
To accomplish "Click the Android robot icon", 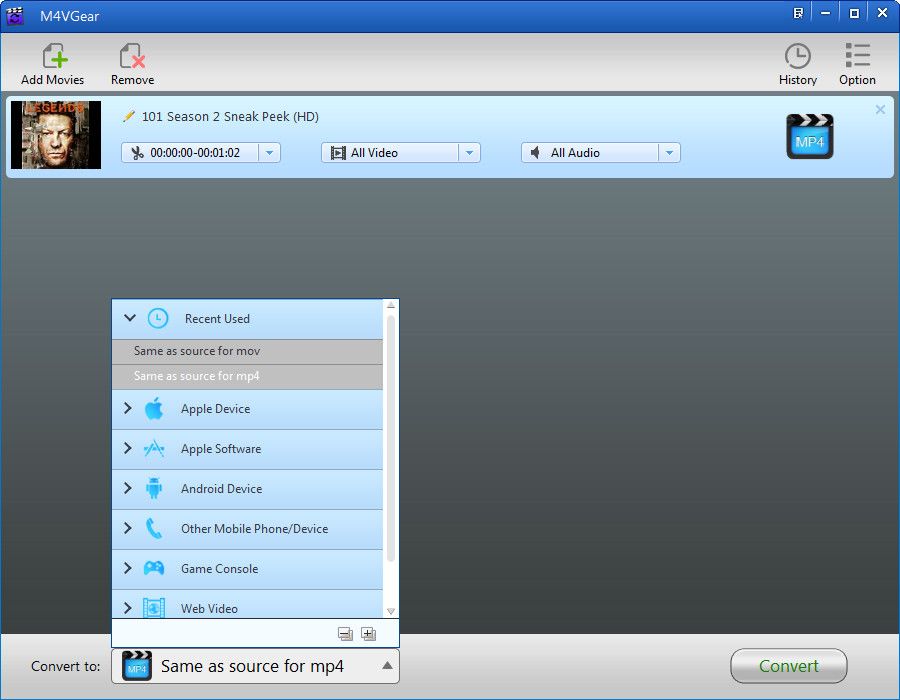I will coord(154,488).
